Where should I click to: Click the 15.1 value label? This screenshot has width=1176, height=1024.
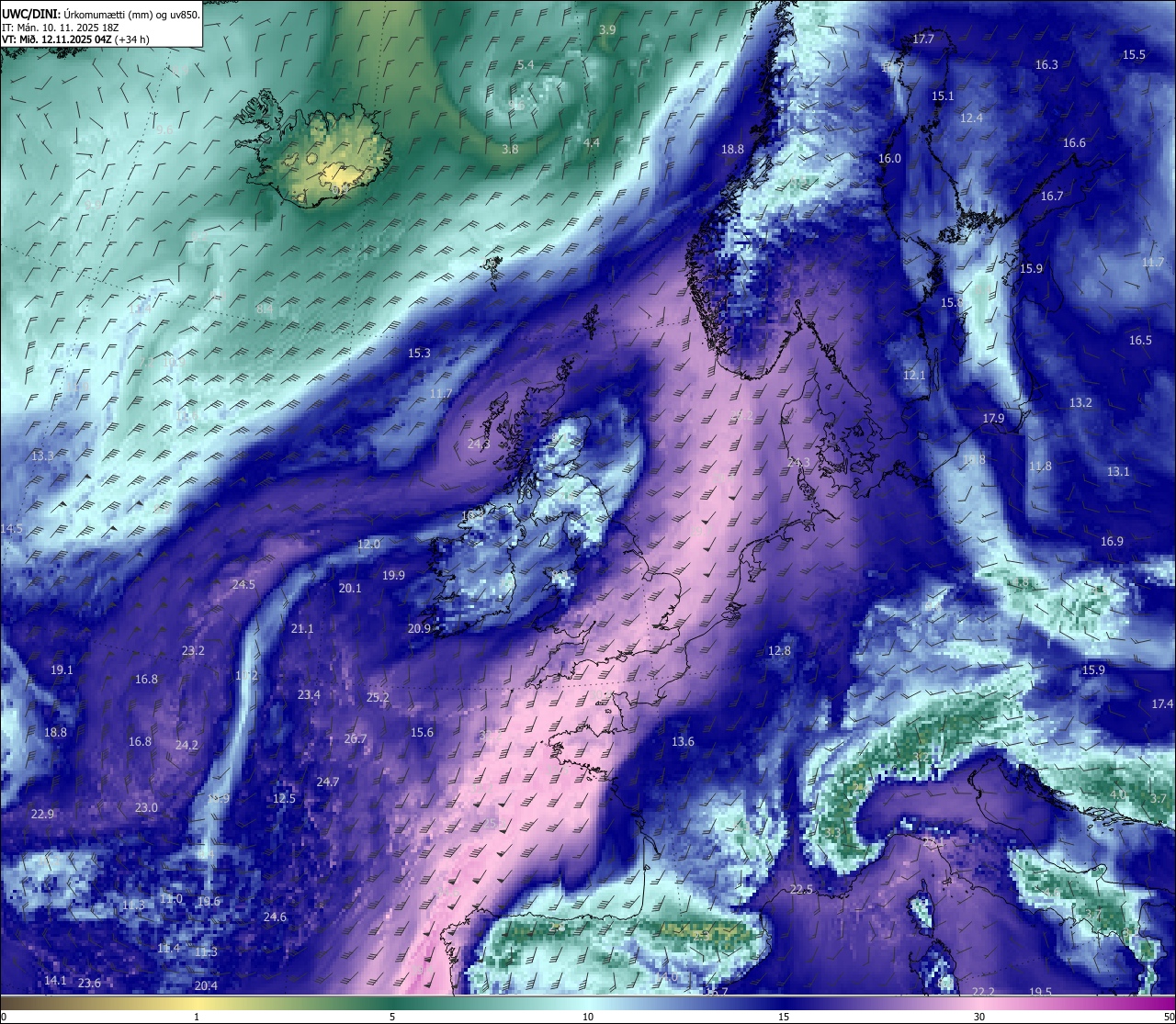tap(943, 96)
